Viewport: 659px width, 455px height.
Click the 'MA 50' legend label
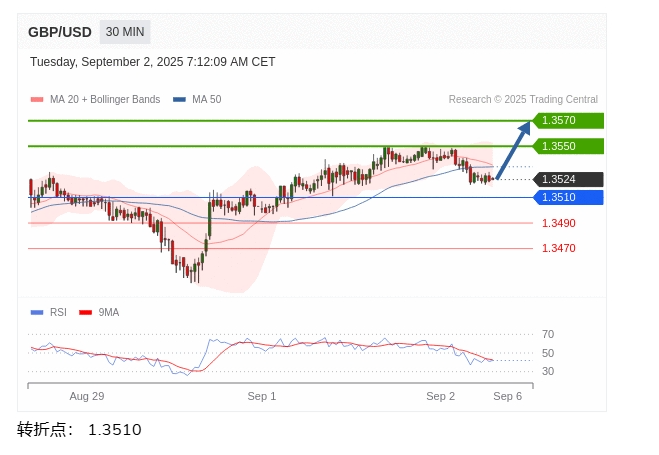point(207,99)
